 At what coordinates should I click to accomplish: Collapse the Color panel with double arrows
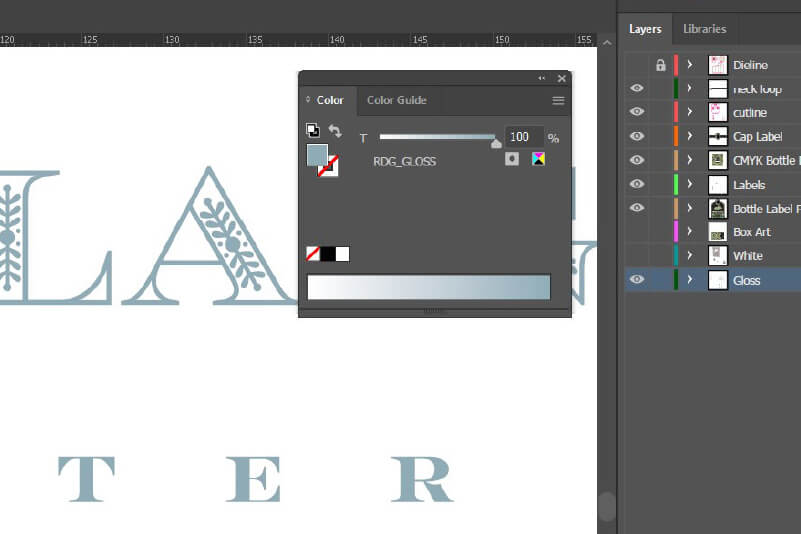point(542,78)
